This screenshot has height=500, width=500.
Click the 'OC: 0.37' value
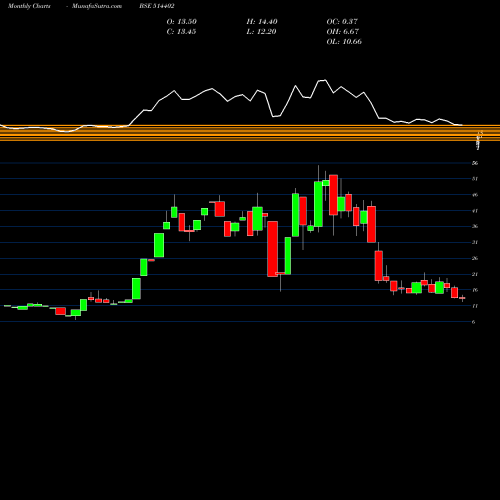click(x=342, y=22)
